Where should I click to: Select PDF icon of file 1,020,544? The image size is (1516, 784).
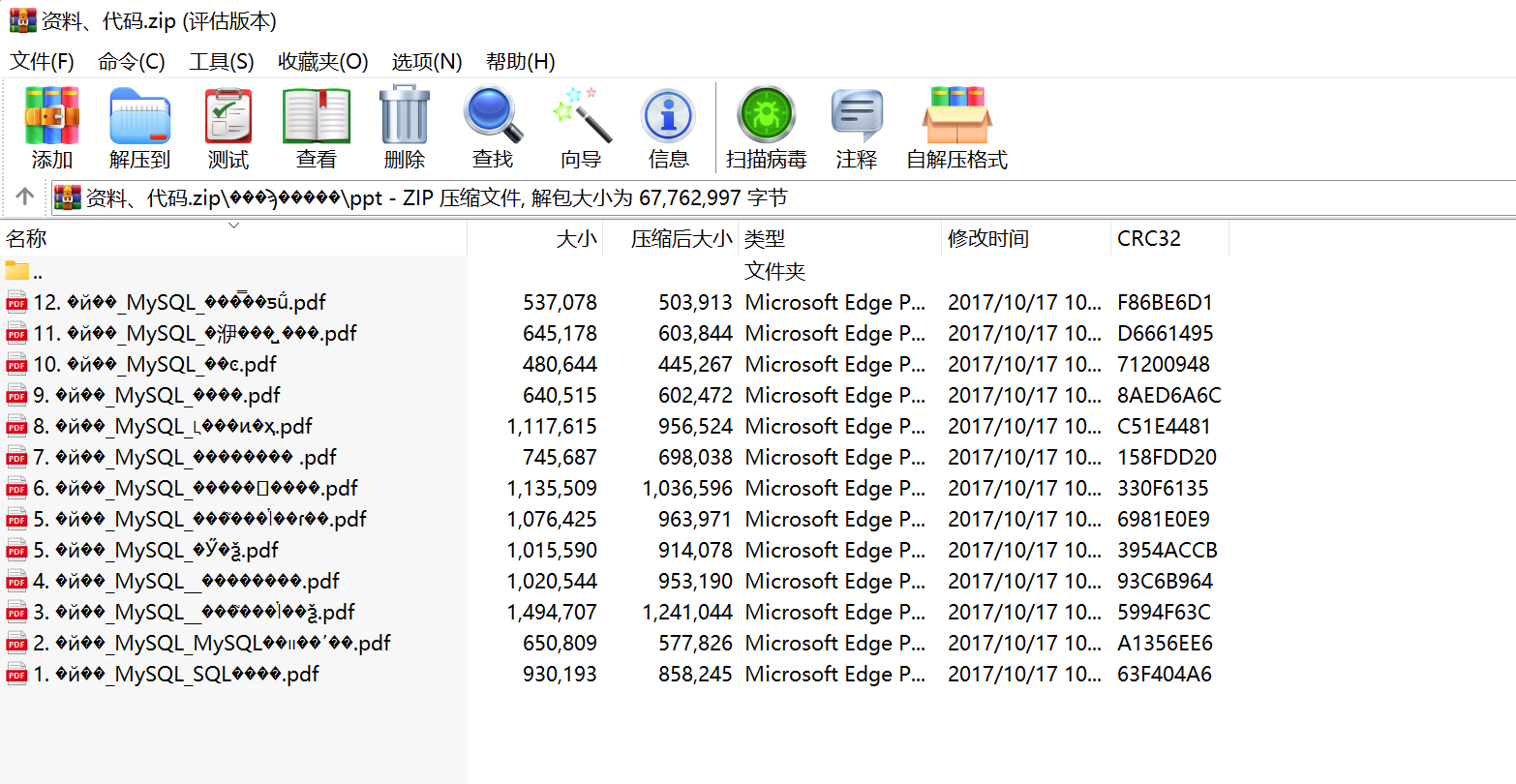(16, 581)
